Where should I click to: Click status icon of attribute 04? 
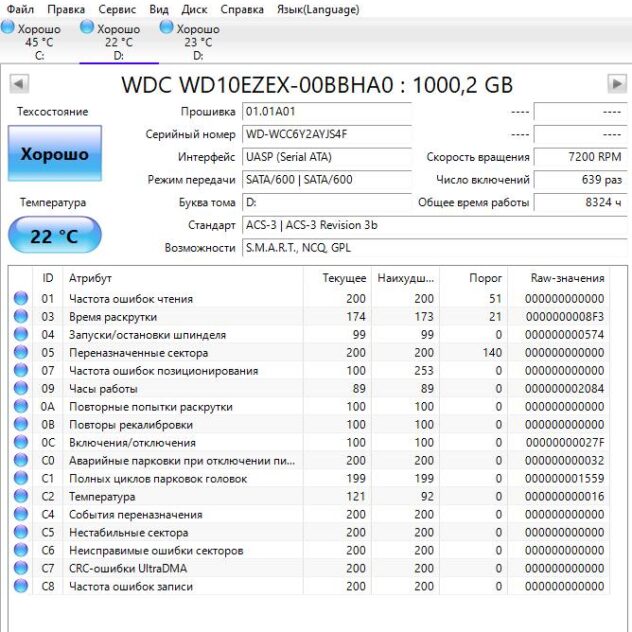pos(21,334)
